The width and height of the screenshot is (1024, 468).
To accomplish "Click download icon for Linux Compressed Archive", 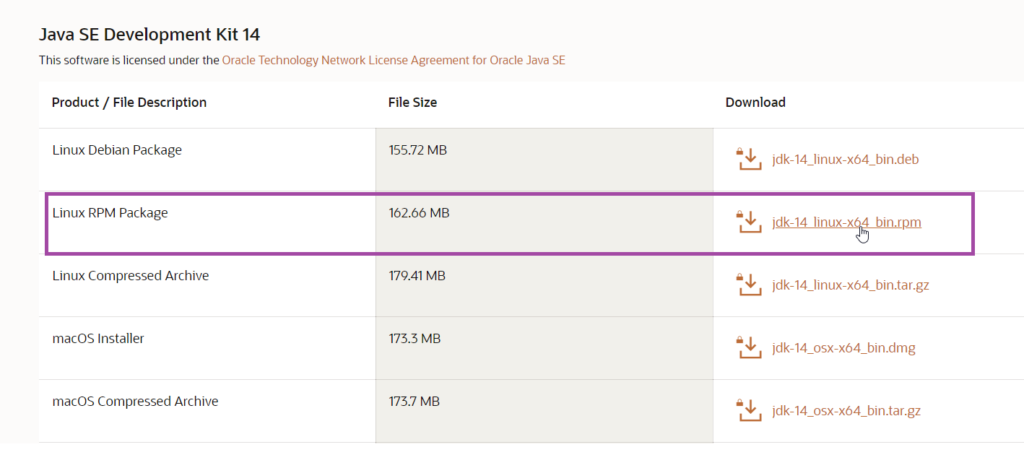I will coord(748,285).
